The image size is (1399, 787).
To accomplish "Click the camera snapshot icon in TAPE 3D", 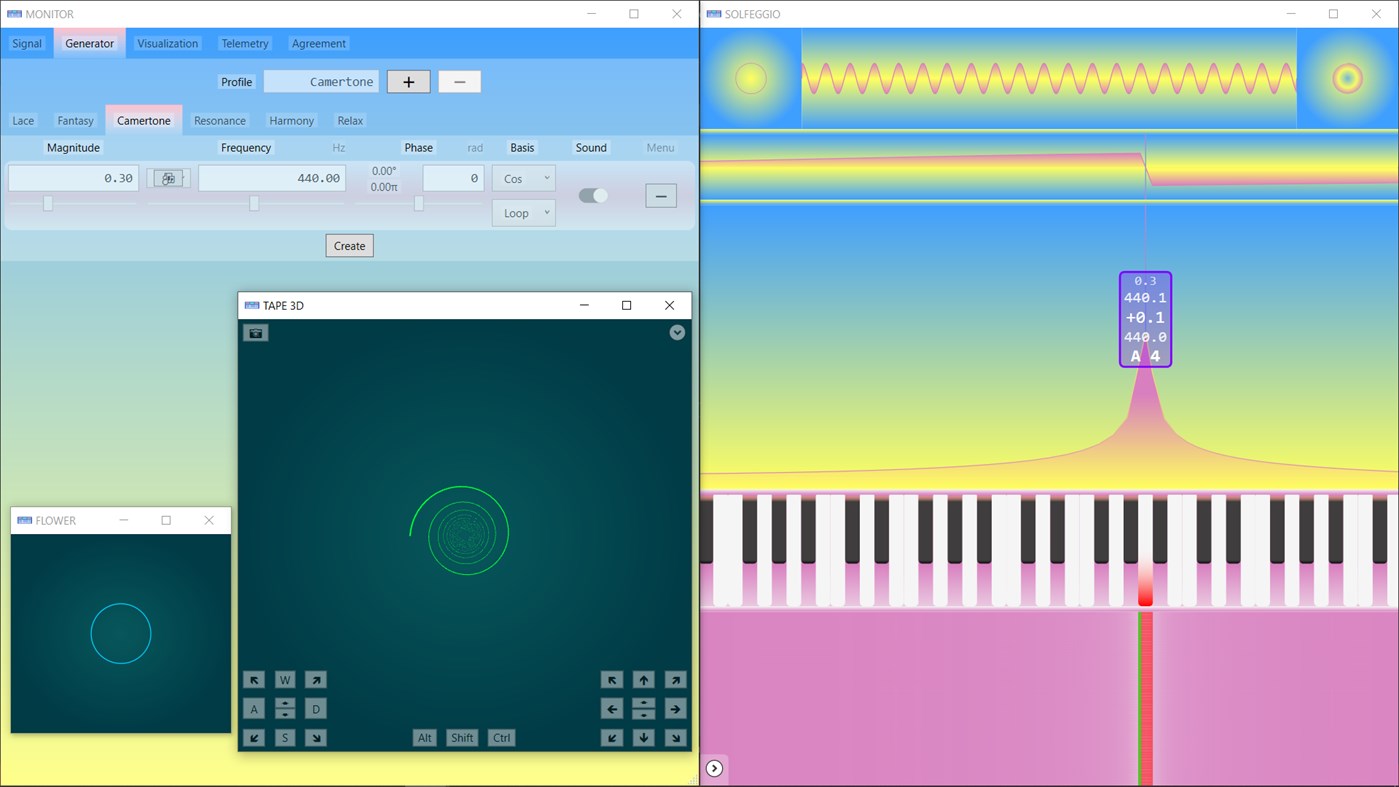I will pyautogui.click(x=255, y=332).
